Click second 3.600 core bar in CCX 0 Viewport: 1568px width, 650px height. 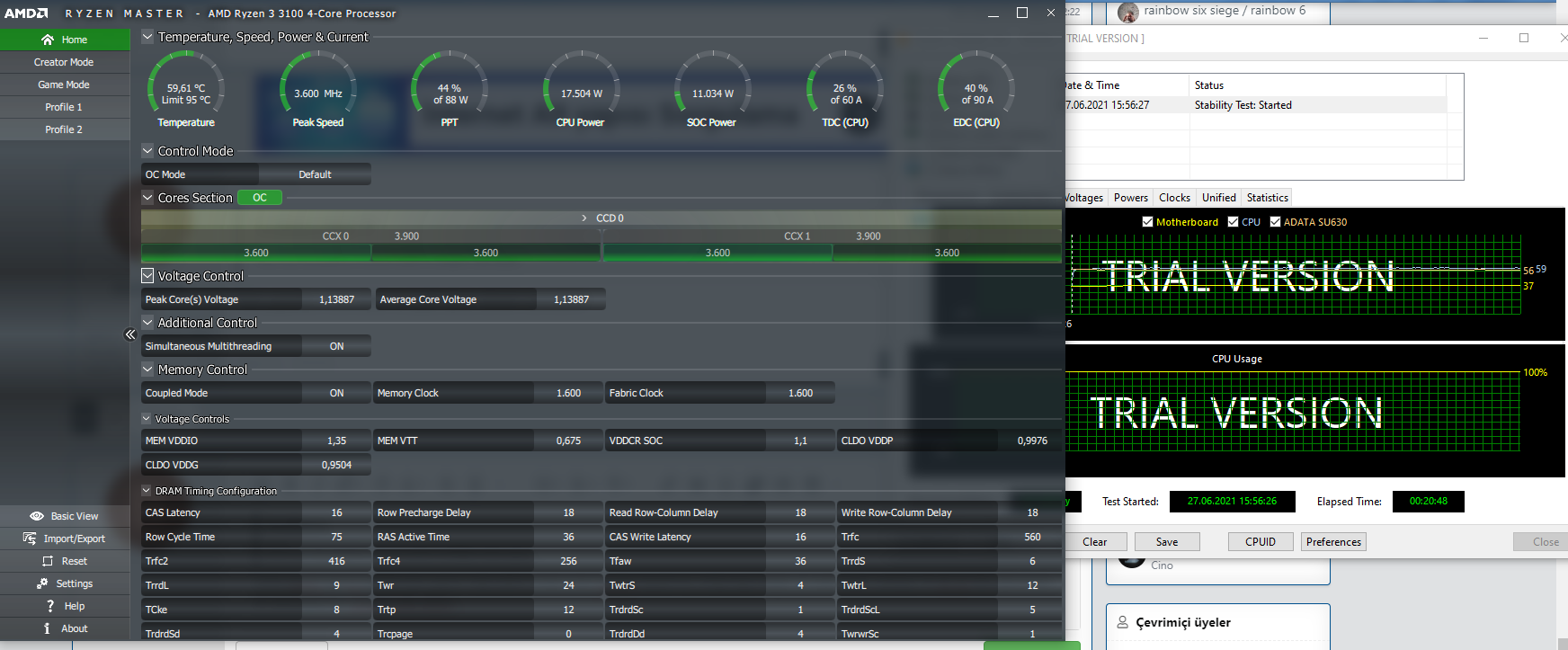click(486, 253)
